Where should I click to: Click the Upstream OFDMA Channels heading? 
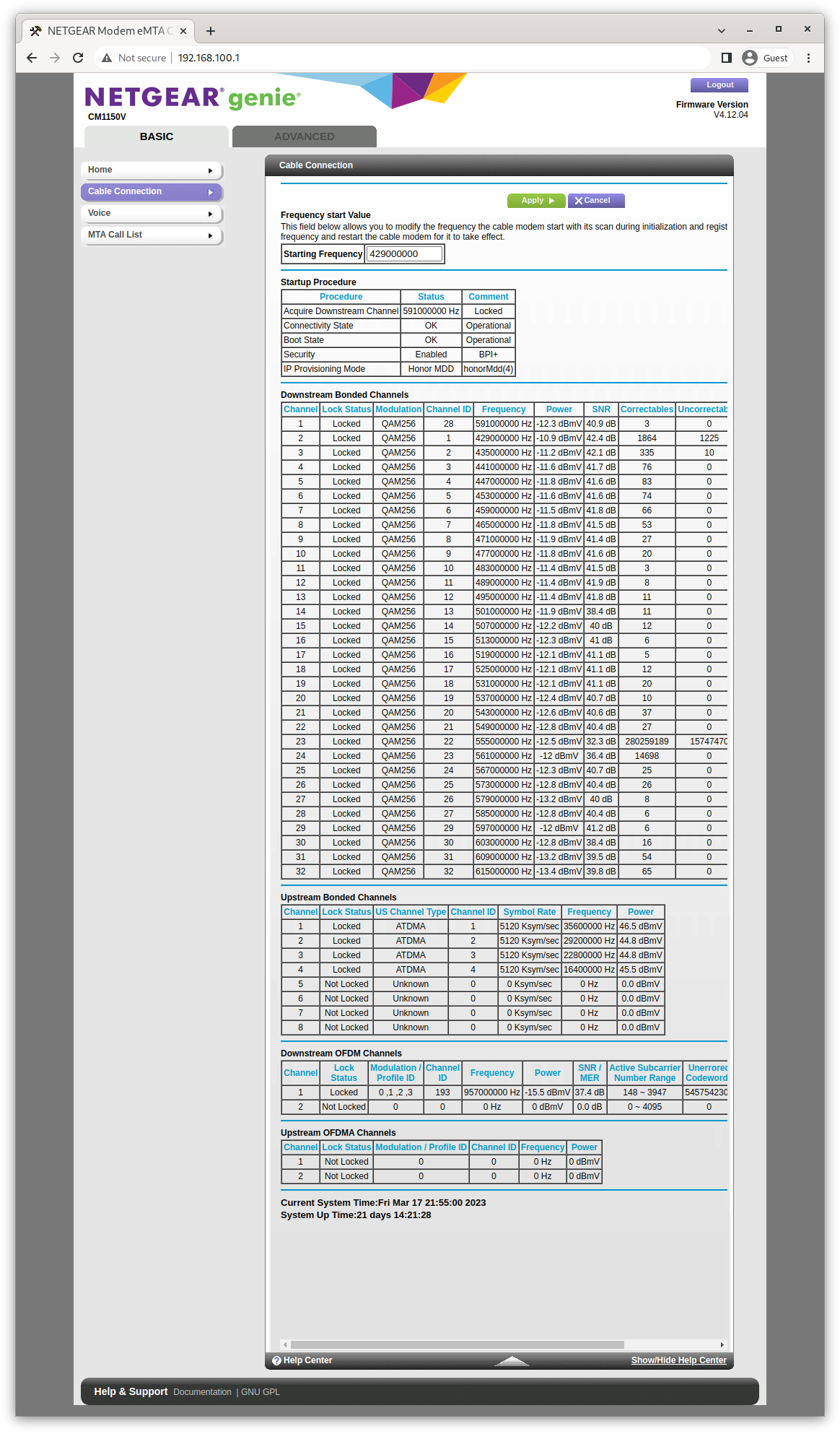[338, 1133]
